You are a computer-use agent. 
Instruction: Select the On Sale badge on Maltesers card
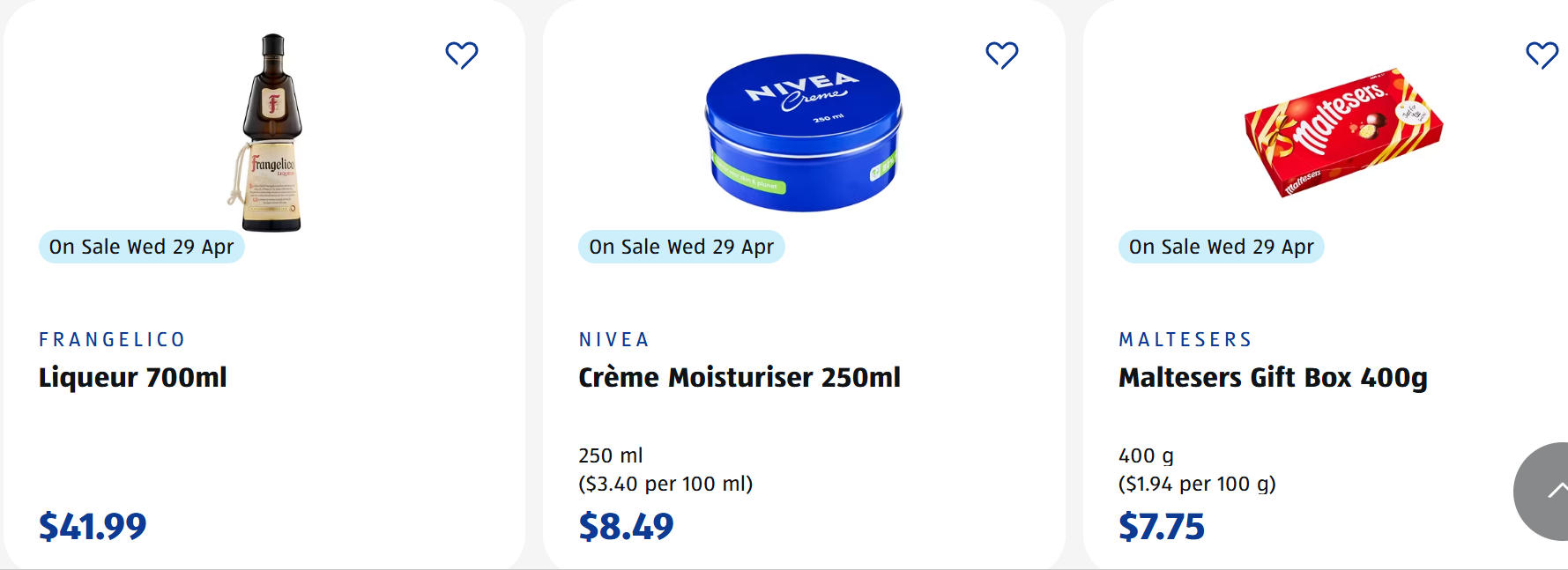pos(1221,247)
